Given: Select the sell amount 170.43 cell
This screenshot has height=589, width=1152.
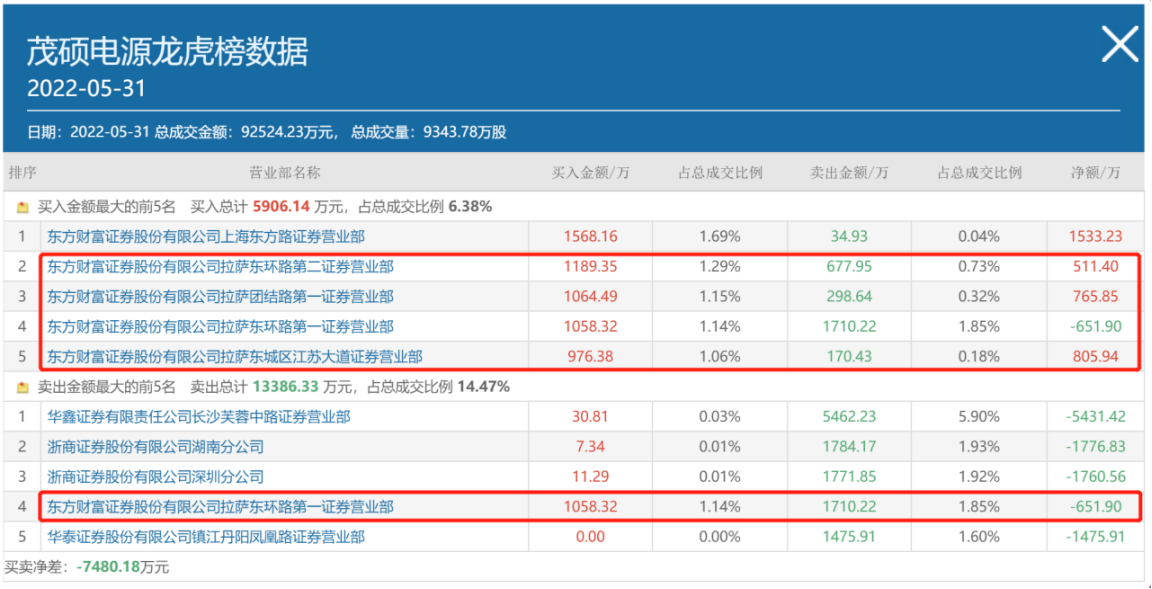Looking at the screenshot, I should (849, 357).
